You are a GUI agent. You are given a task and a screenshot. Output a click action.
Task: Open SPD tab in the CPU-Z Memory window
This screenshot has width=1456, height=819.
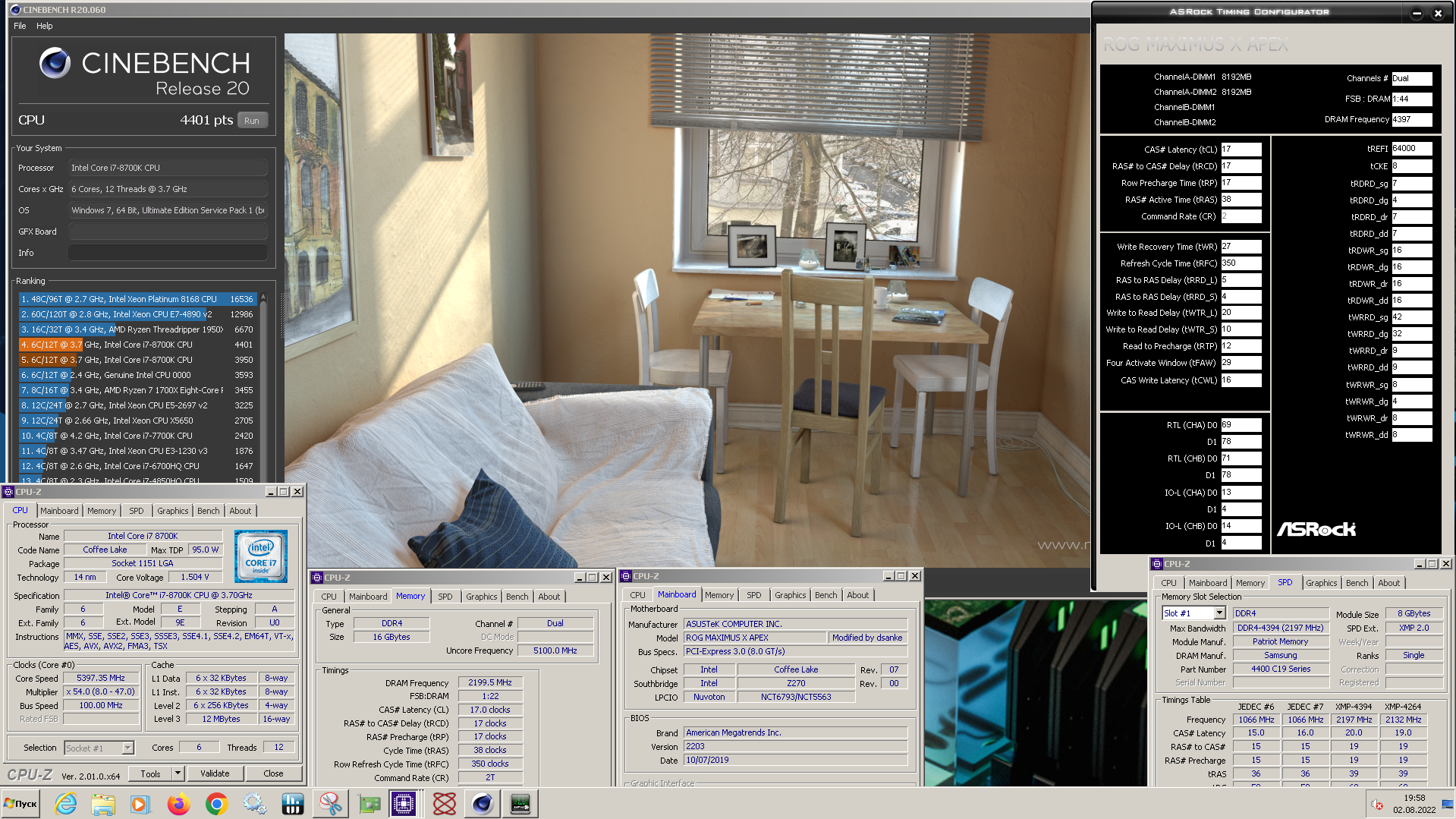(x=445, y=597)
